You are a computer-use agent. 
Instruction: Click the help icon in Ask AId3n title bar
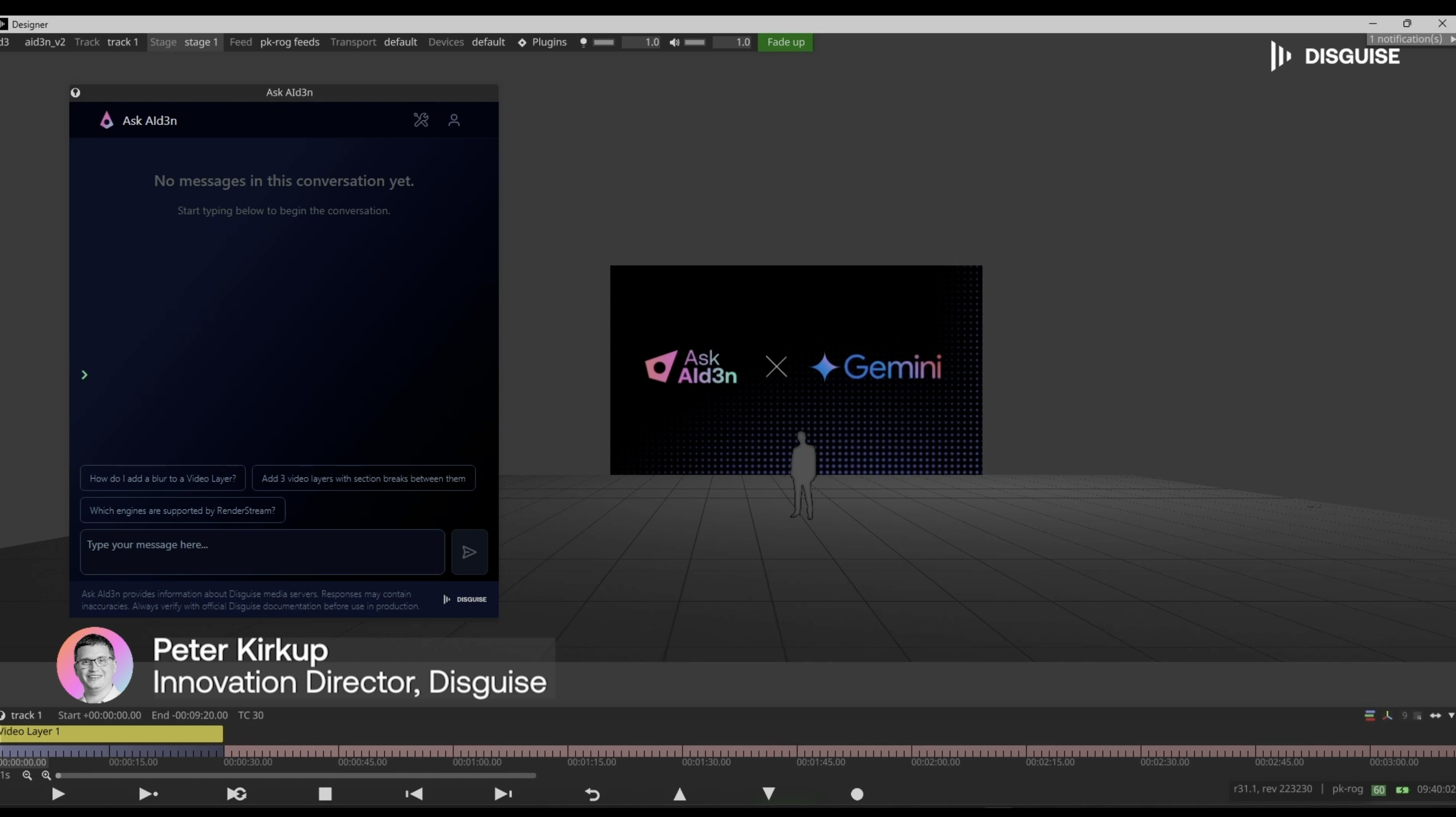pos(76,93)
